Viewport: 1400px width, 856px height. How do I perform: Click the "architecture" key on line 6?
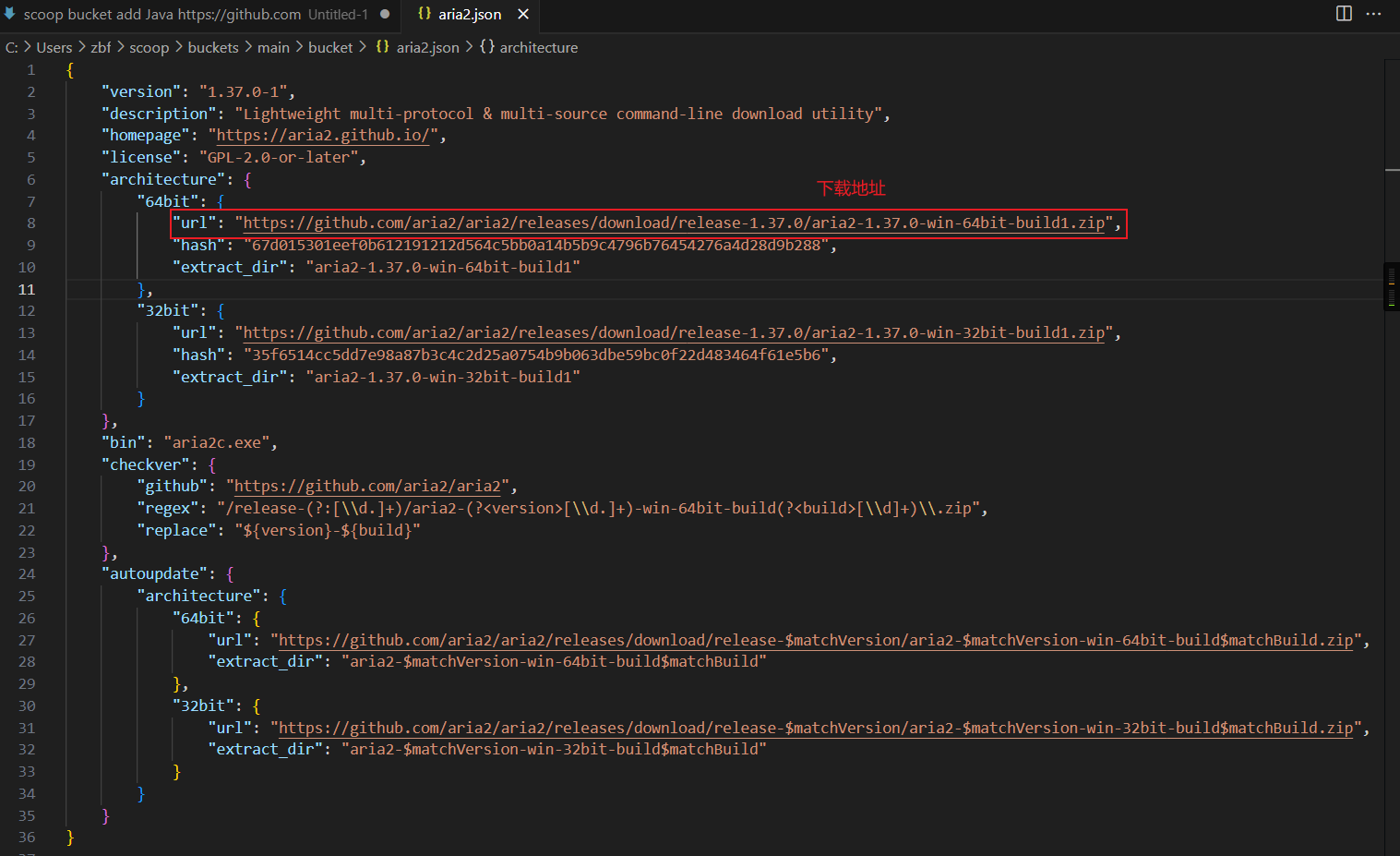pos(163,179)
